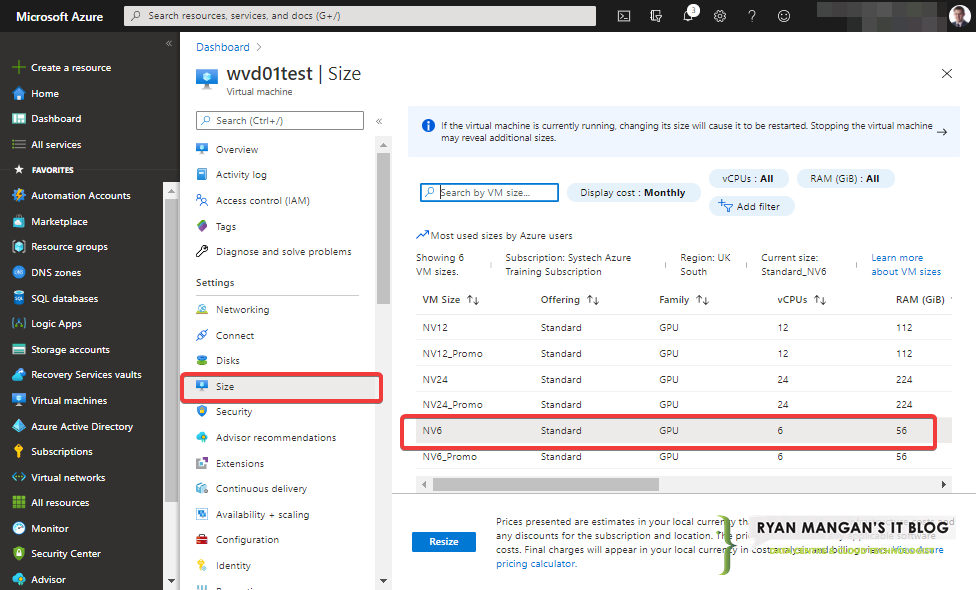Click the All resources grid icon
Image resolution: width=976 pixels, height=590 pixels.
(19, 502)
